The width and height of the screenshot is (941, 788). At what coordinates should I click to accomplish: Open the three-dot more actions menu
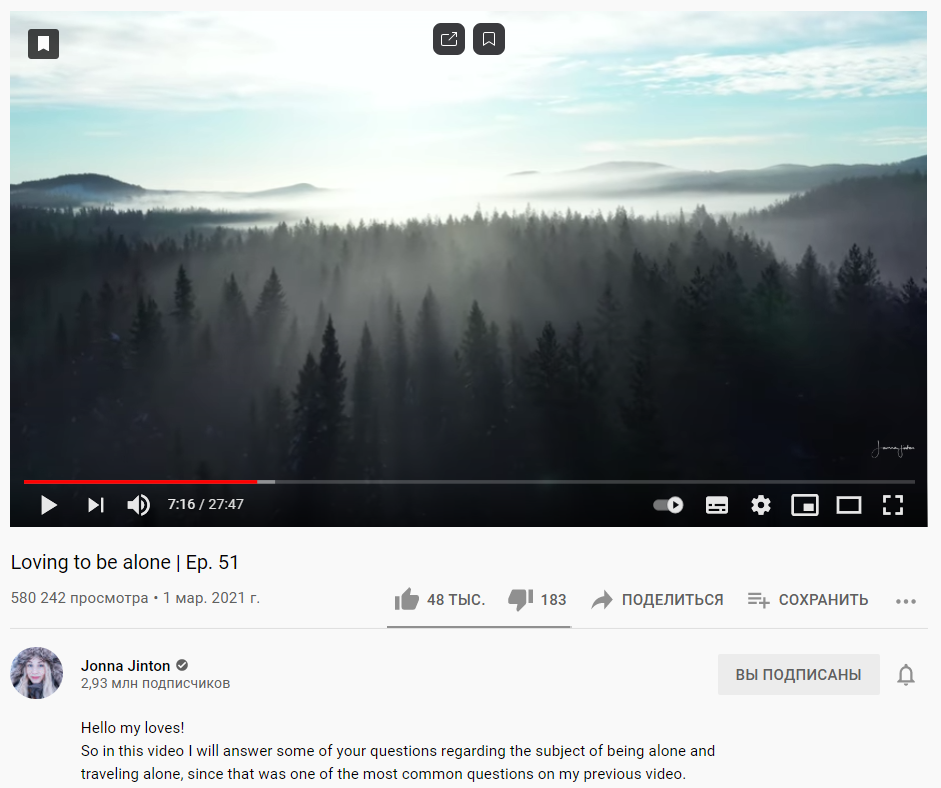click(x=906, y=601)
